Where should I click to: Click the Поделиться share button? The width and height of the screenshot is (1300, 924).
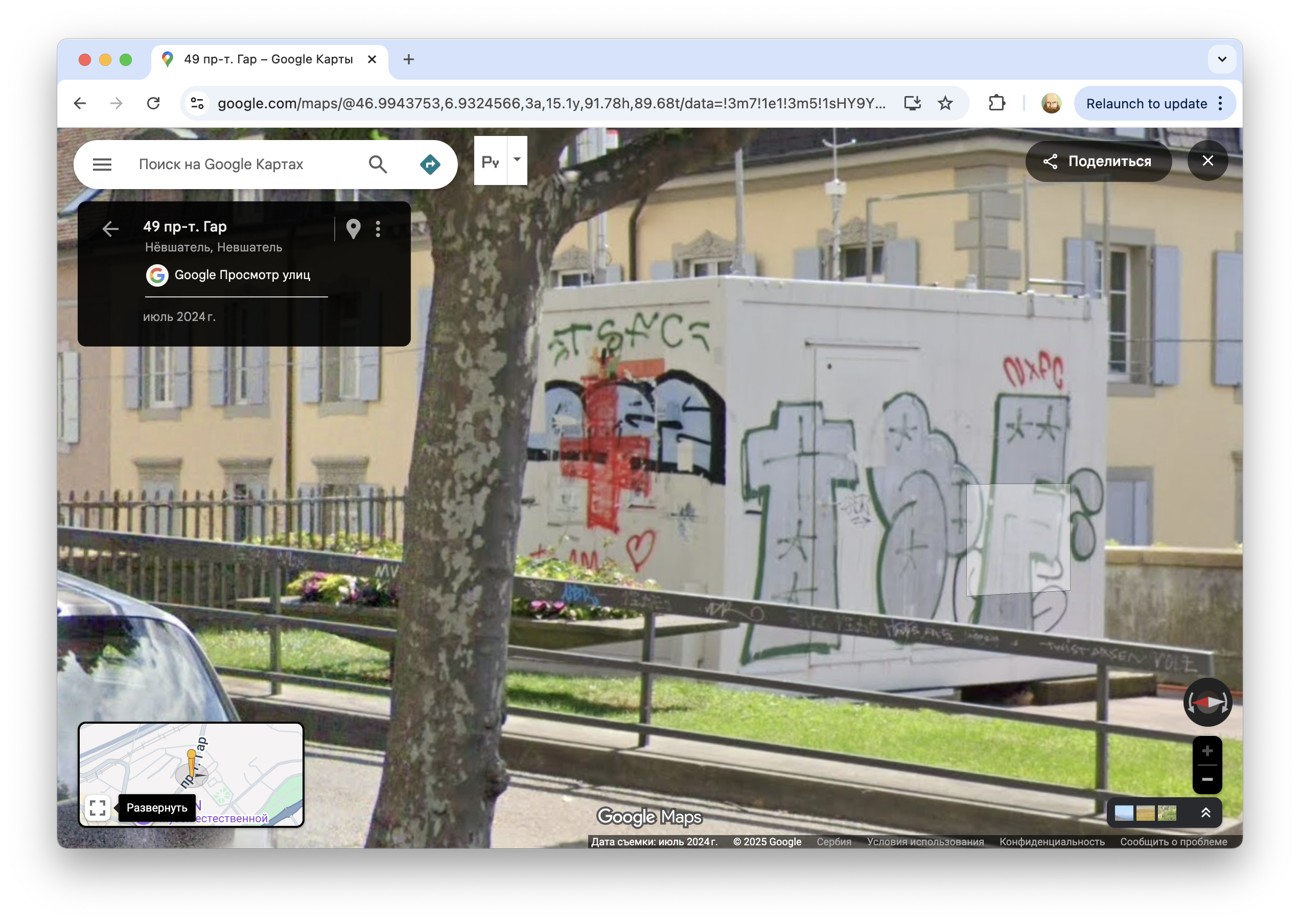click(x=1098, y=161)
